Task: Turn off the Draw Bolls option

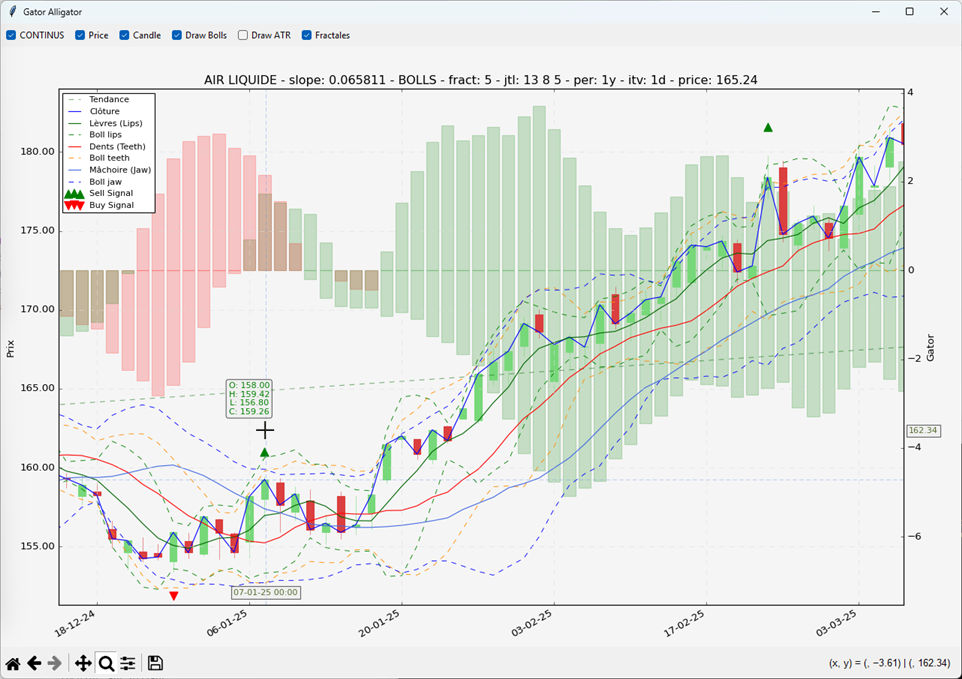Action: (178, 35)
